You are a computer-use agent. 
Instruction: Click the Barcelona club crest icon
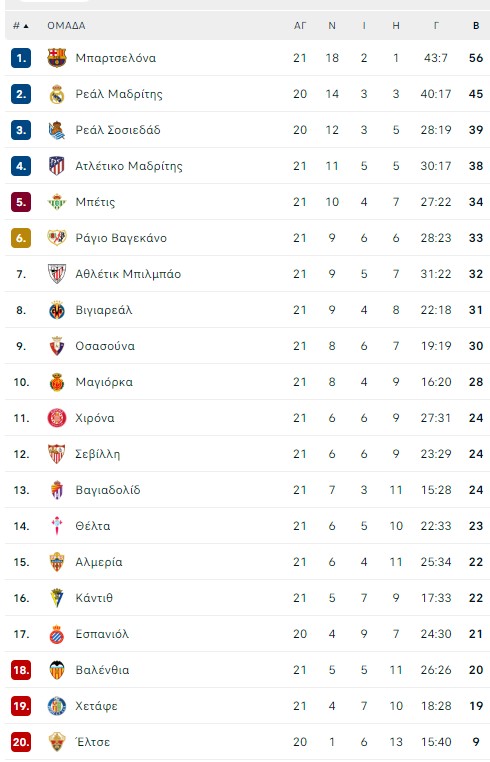(57, 58)
